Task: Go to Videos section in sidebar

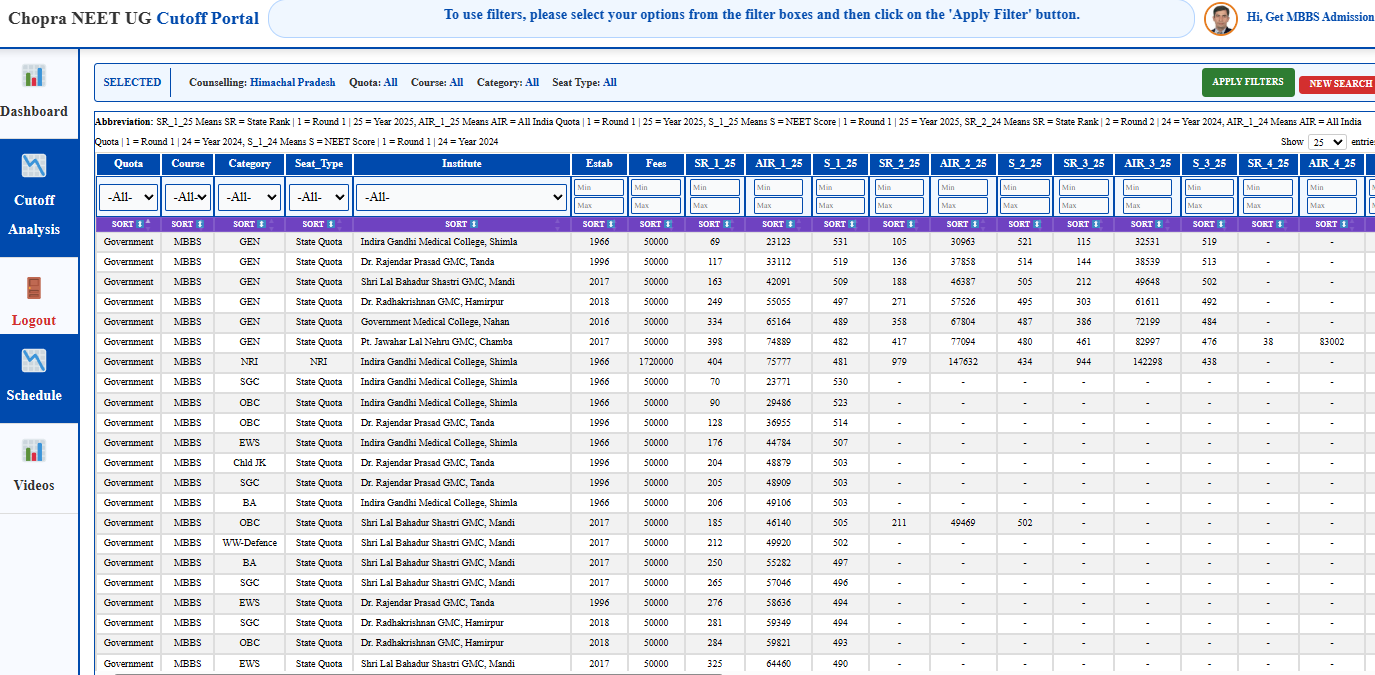Action: (x=34, y=485)
